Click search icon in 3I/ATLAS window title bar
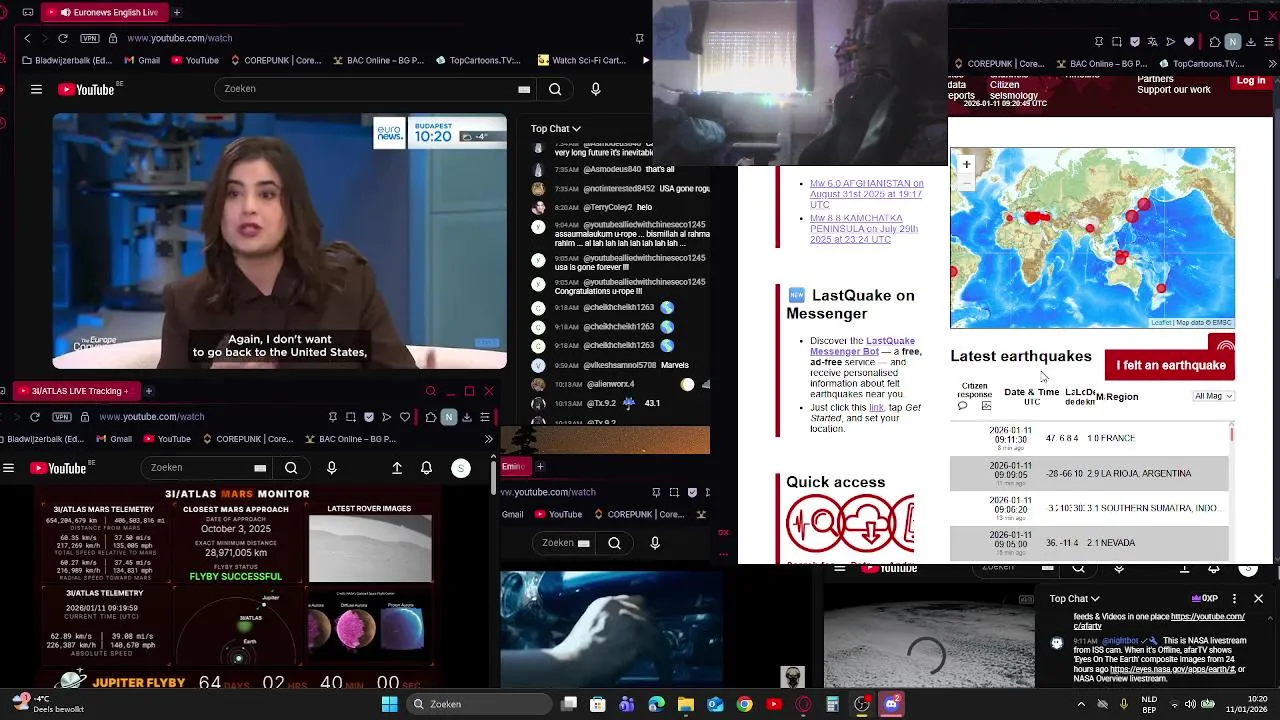The image size is (1280, 720). click(x=430, y=391)
